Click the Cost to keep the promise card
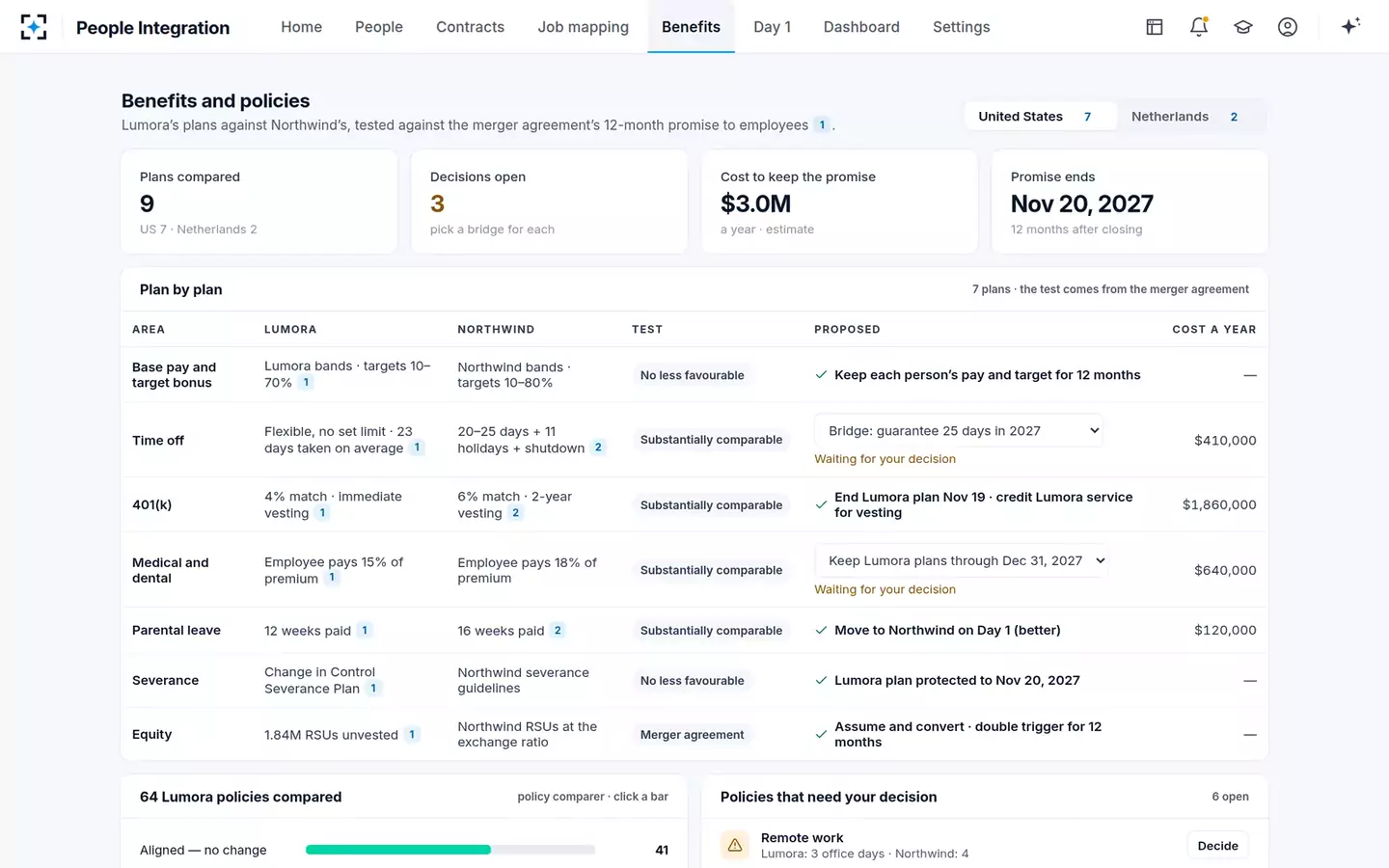This screenshot has width=1389, height=868. [840, 202]
